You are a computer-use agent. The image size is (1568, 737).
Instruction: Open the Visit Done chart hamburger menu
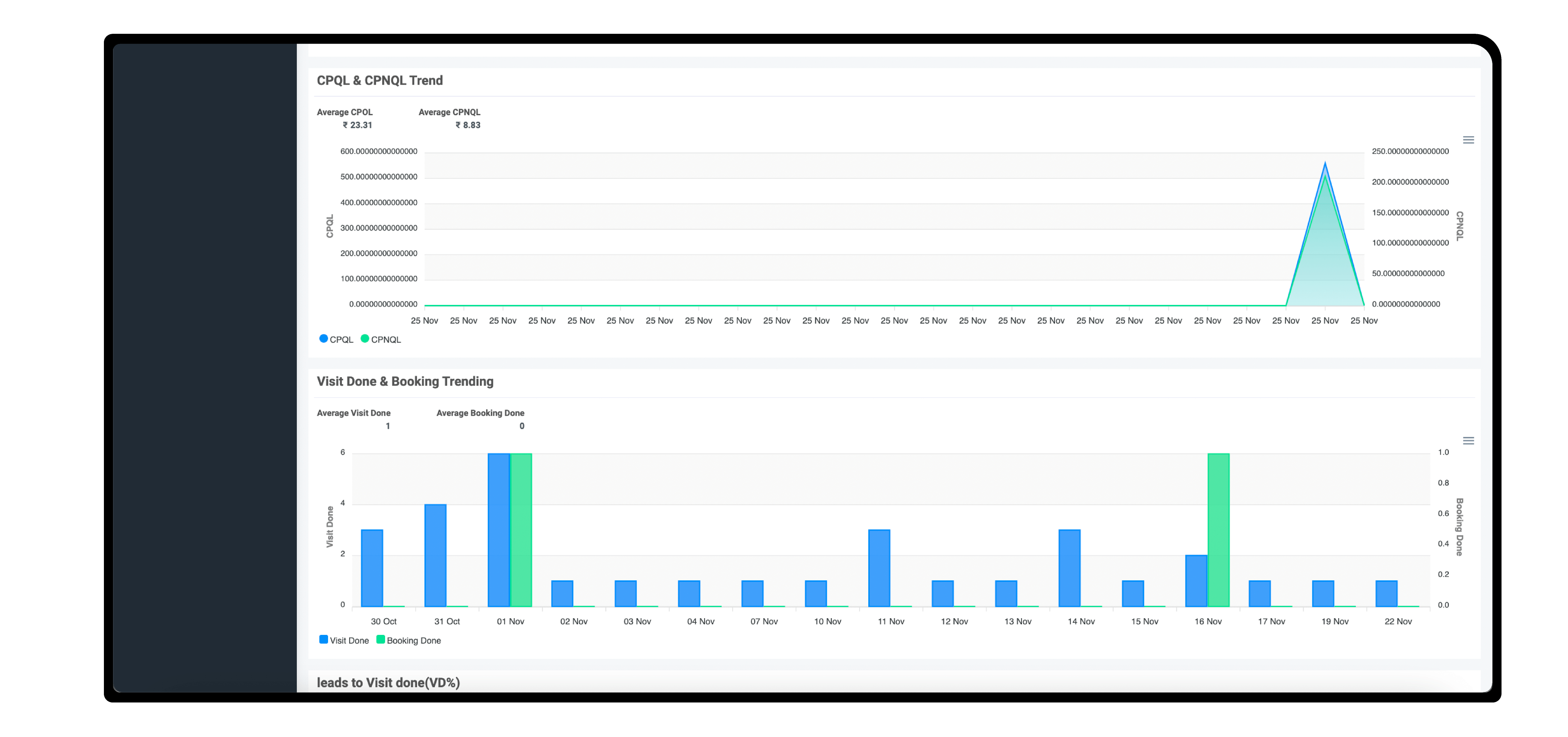1468,441
